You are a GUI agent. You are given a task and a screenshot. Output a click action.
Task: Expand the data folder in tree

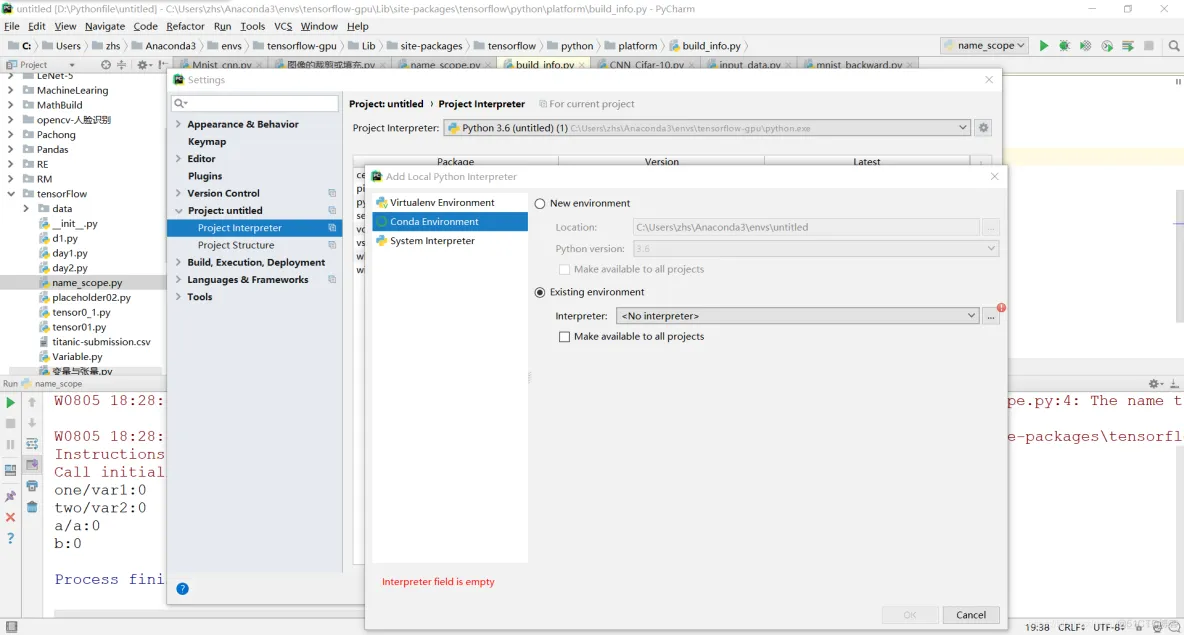pyautogui.click(x=26, y=208)
